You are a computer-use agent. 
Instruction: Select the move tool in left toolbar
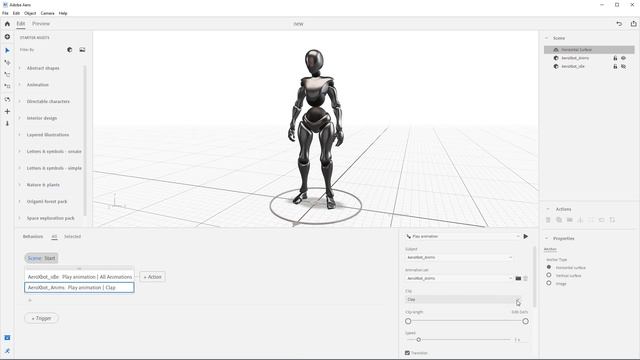tap(7, 62)
